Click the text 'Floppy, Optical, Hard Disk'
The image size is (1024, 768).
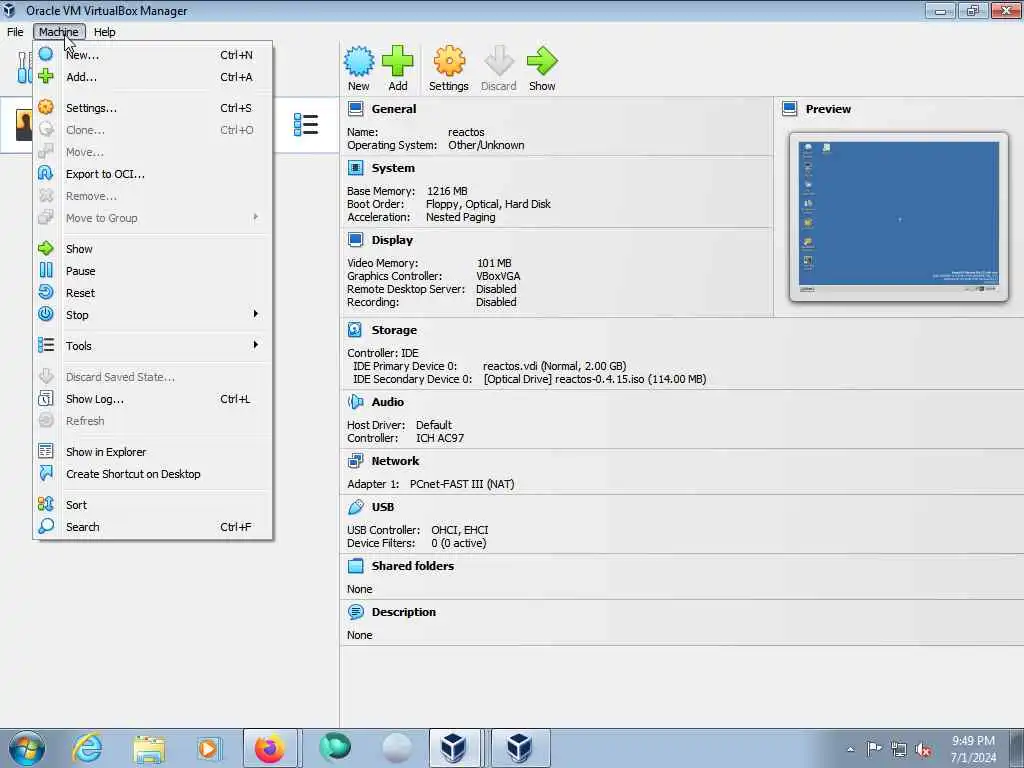488,204
